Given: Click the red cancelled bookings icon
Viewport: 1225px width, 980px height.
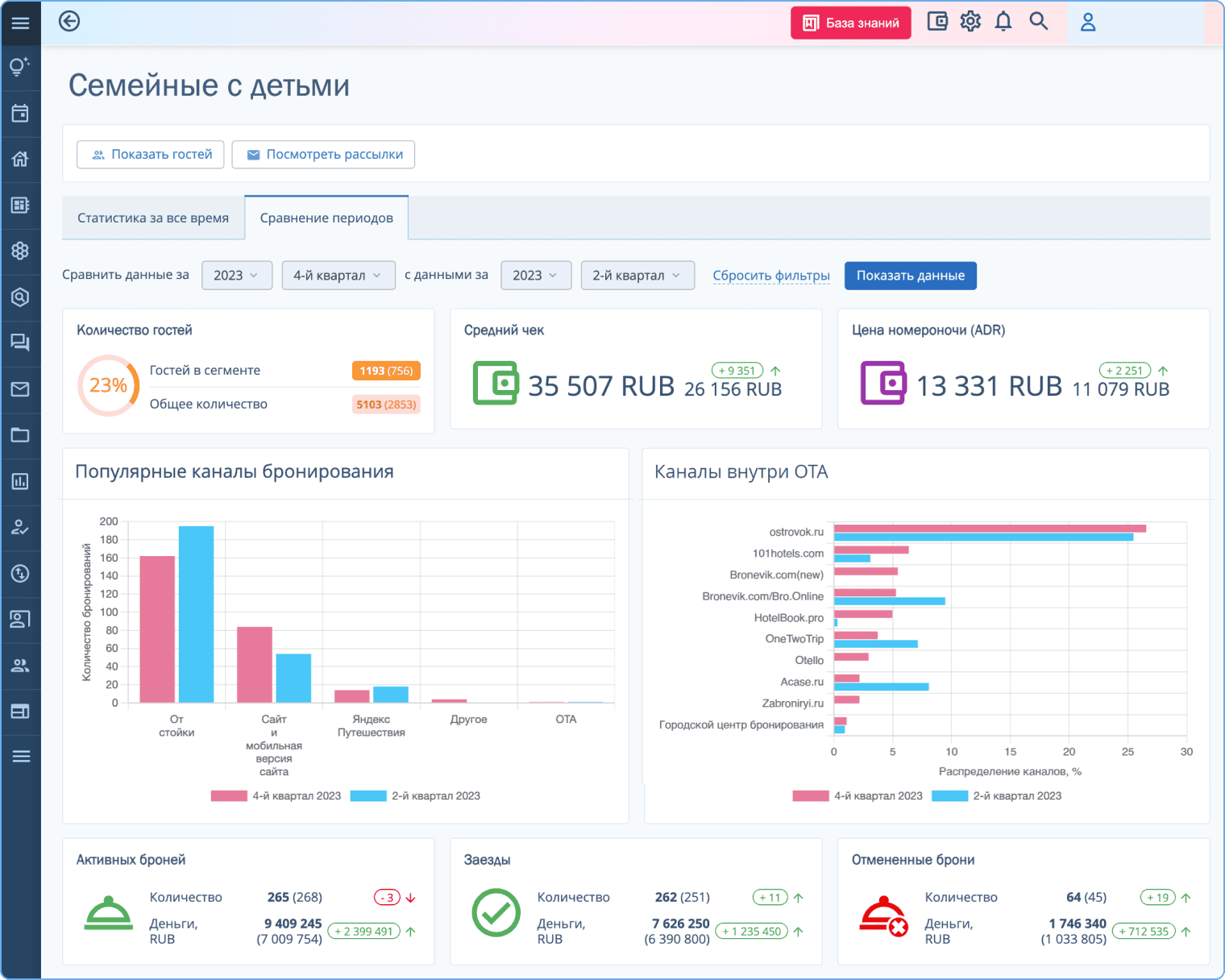Looking at the screenshot, I should 884,916.
